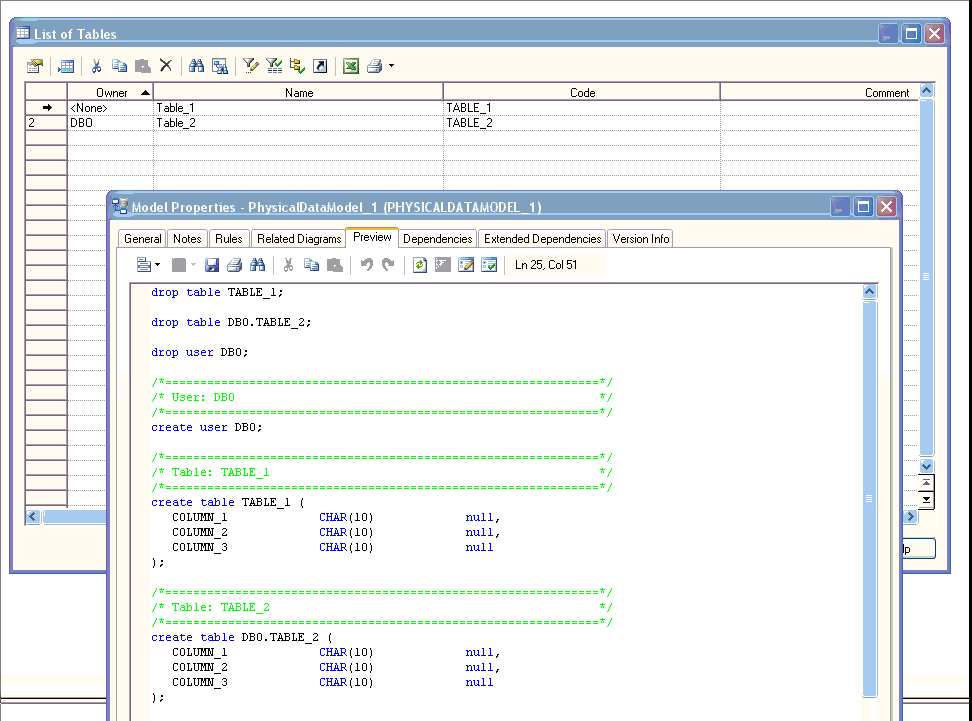Save the preview SQL script
972x721 pixels.
[212, 264]
